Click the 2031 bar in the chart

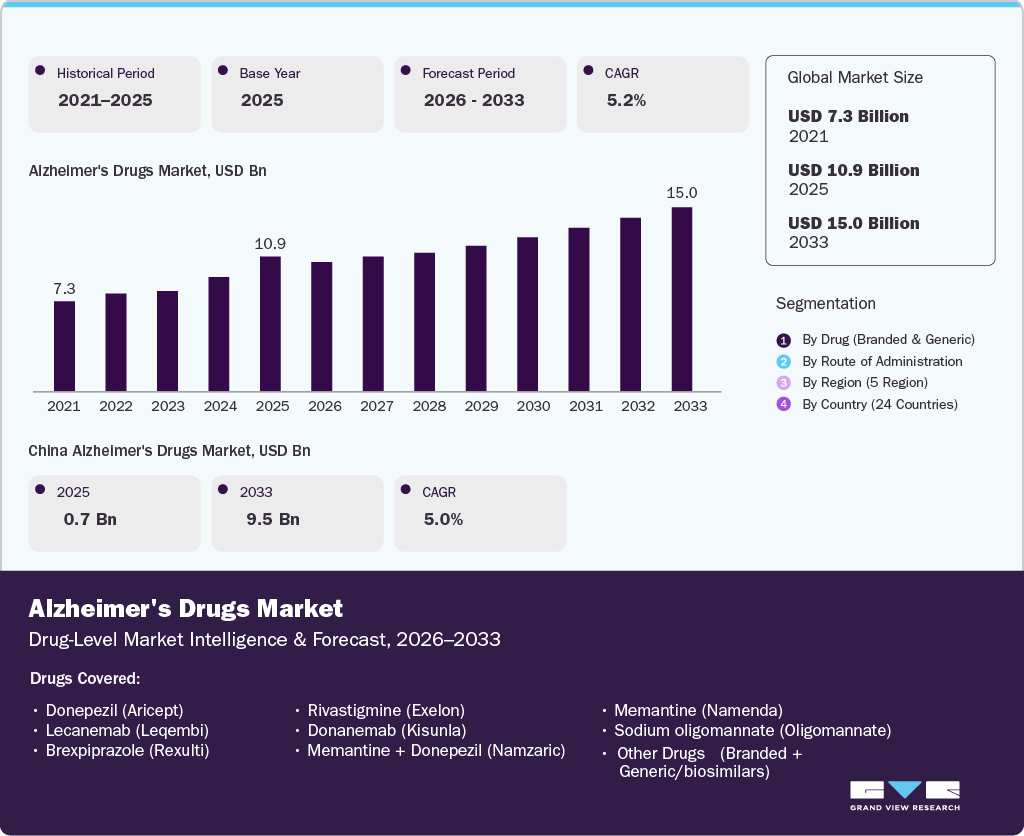point(579,310)
